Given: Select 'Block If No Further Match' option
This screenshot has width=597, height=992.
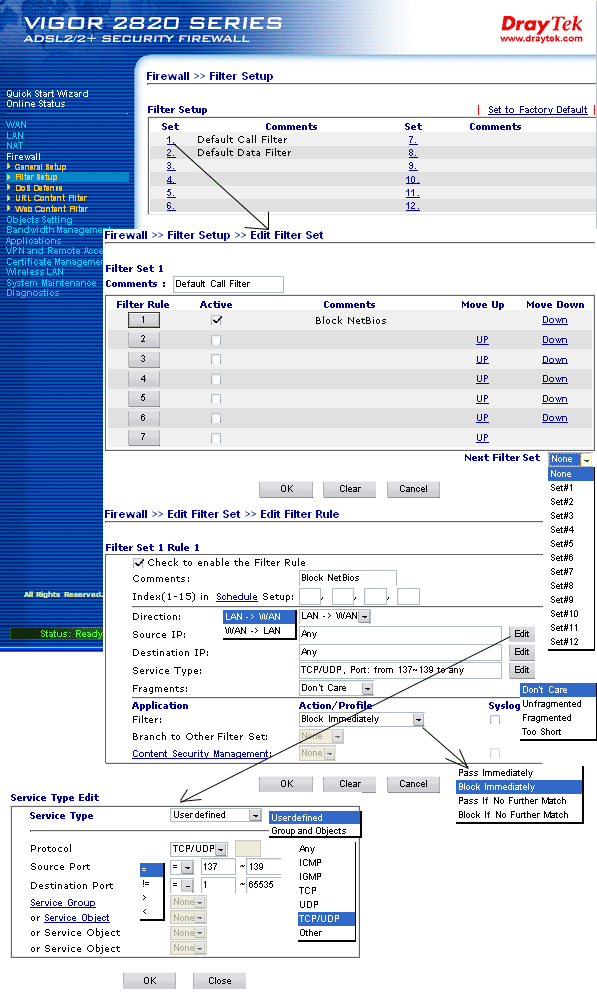Looking at the screenshot, I should [x=513, y=815].
